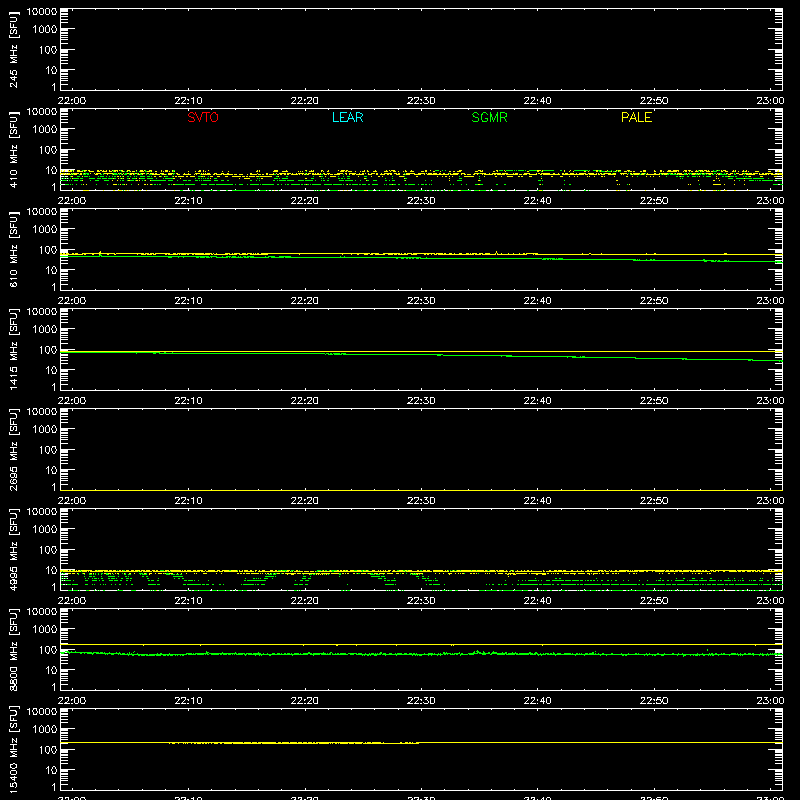Select the 410 MHz [SFU] axis title

(x=13, y=149)
